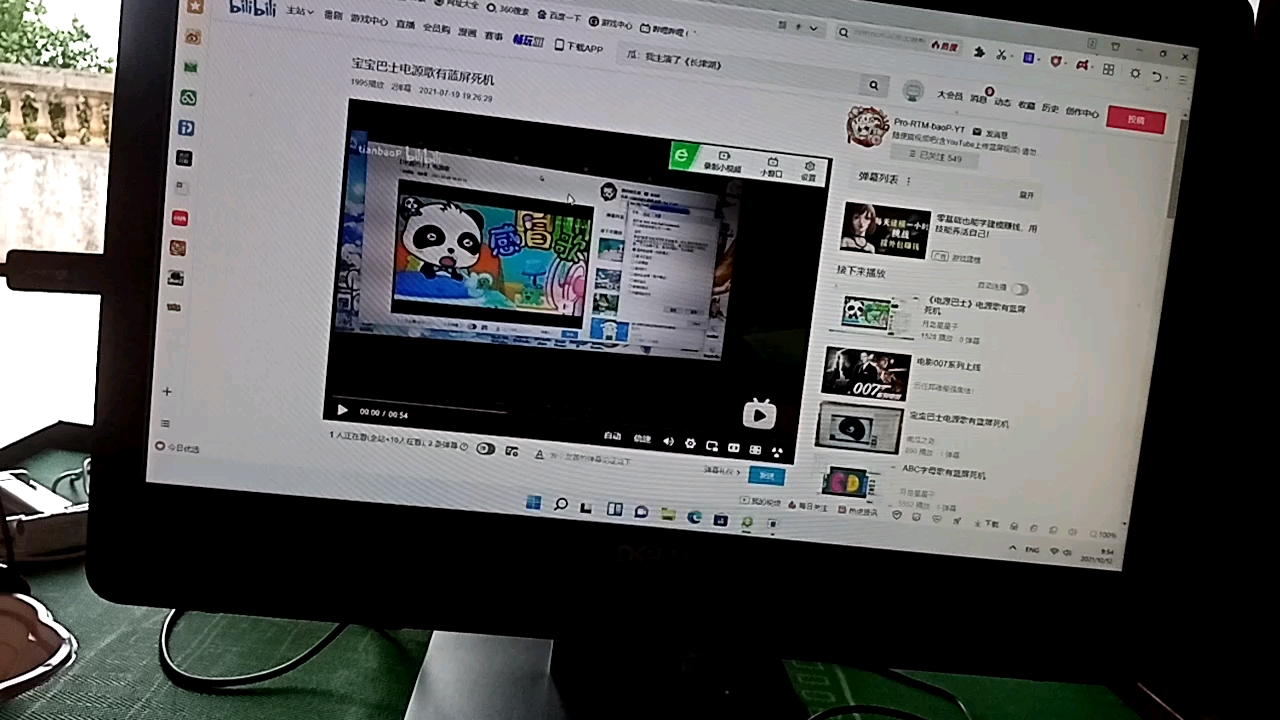Open the player settings gear icon
Screen dimensions: 1280x720
[x=690, y=443]
